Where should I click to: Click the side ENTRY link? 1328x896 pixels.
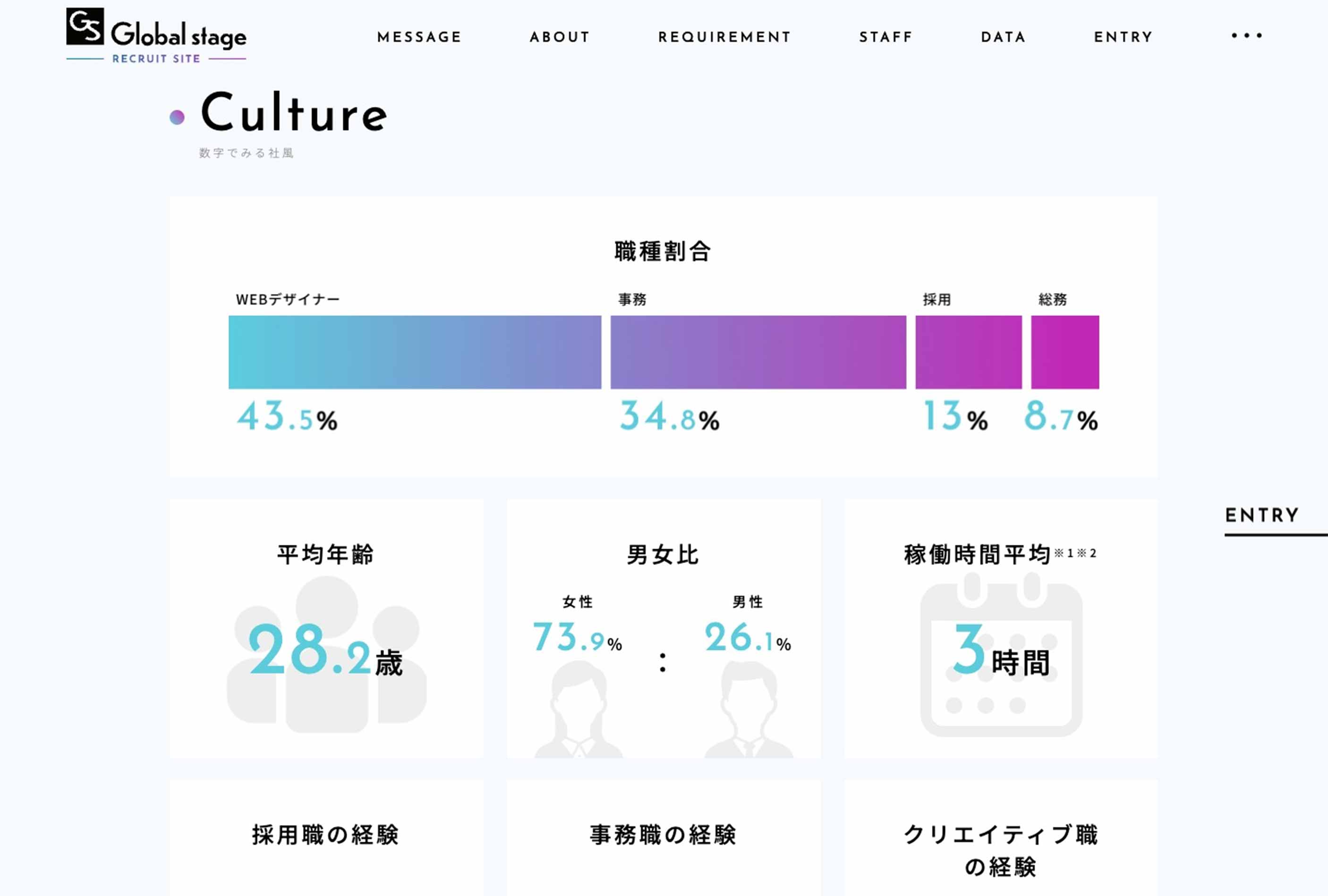[x=1262, y=516]
